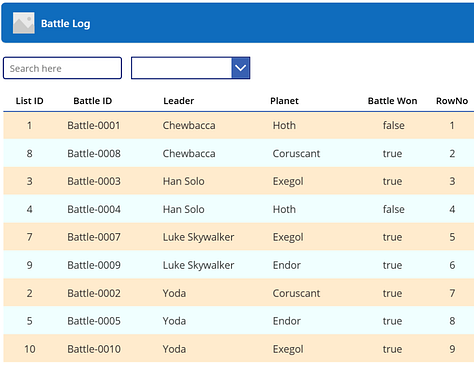Click true in the Battle-0005 row
The height and width of the screenshot is (365, 474).
click(392, 321)
